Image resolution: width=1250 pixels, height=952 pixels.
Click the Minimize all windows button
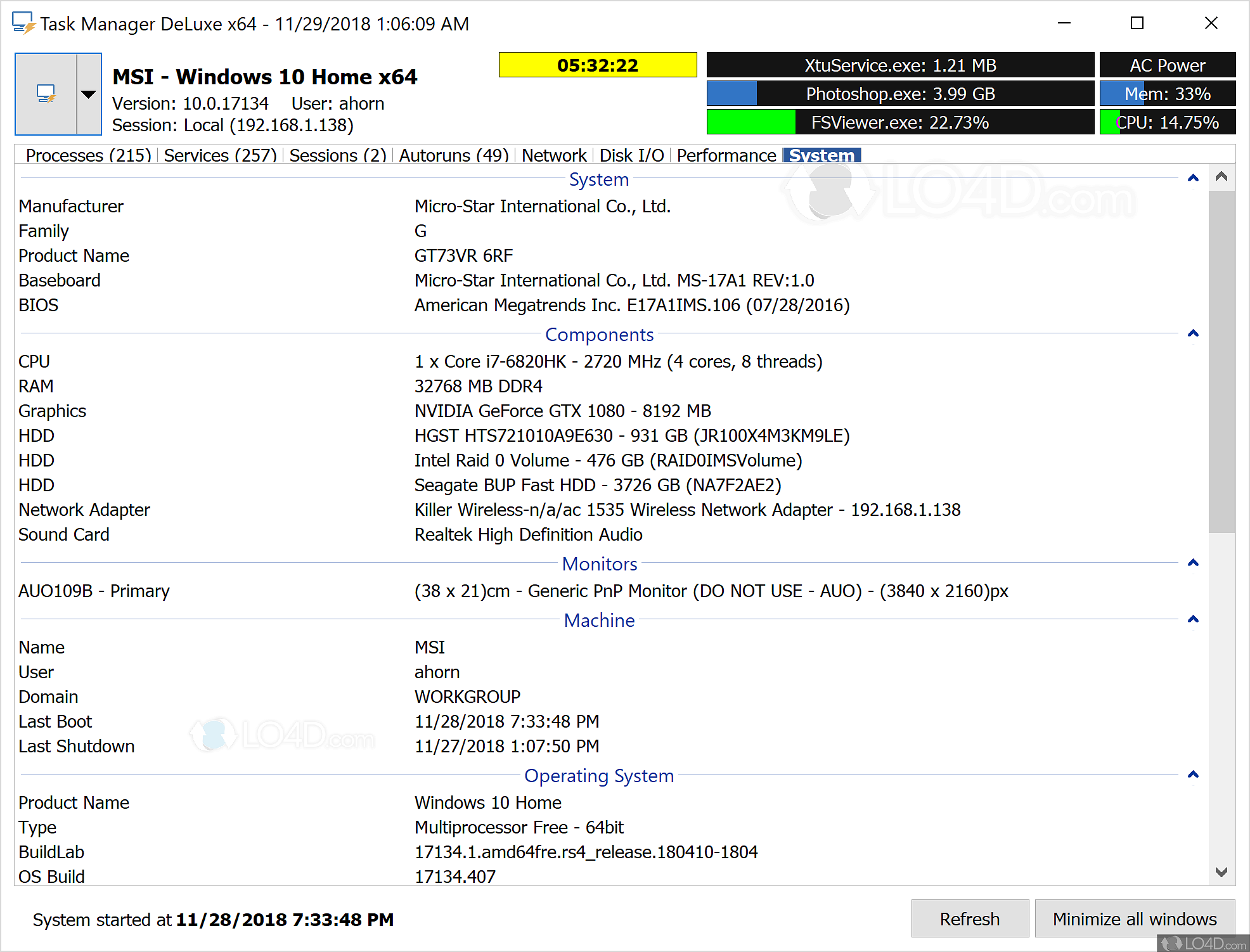pyautogui.click(x=1134, y=918)
